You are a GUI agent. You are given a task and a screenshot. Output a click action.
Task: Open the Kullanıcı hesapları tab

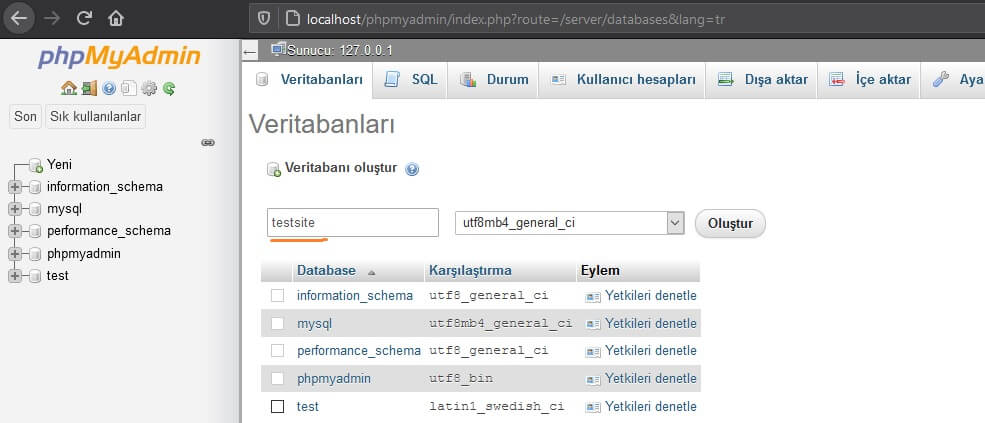[622, 80]
